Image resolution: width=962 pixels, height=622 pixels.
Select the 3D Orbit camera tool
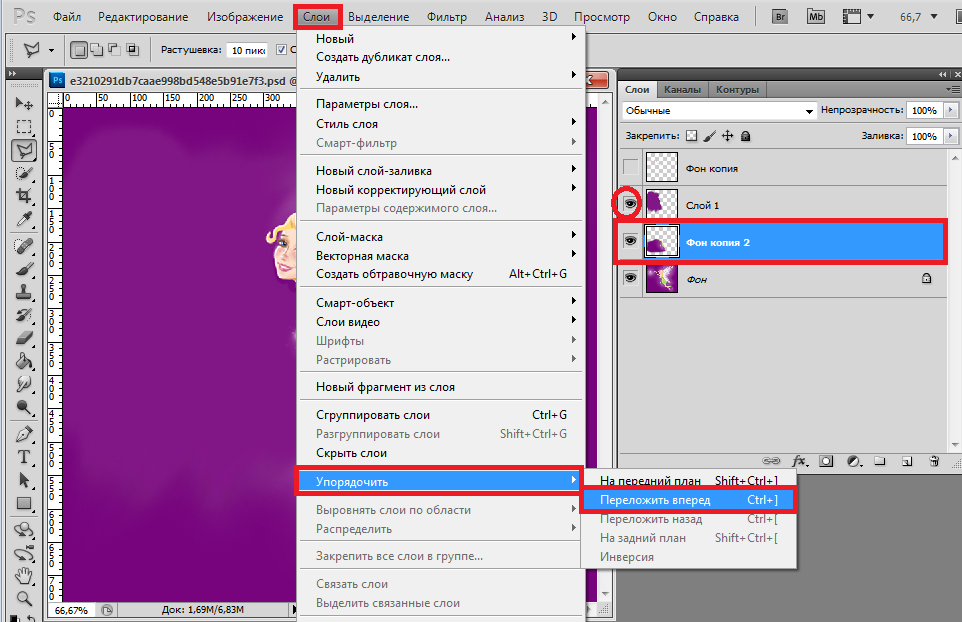pyautogui.click(x=24, y=553)
